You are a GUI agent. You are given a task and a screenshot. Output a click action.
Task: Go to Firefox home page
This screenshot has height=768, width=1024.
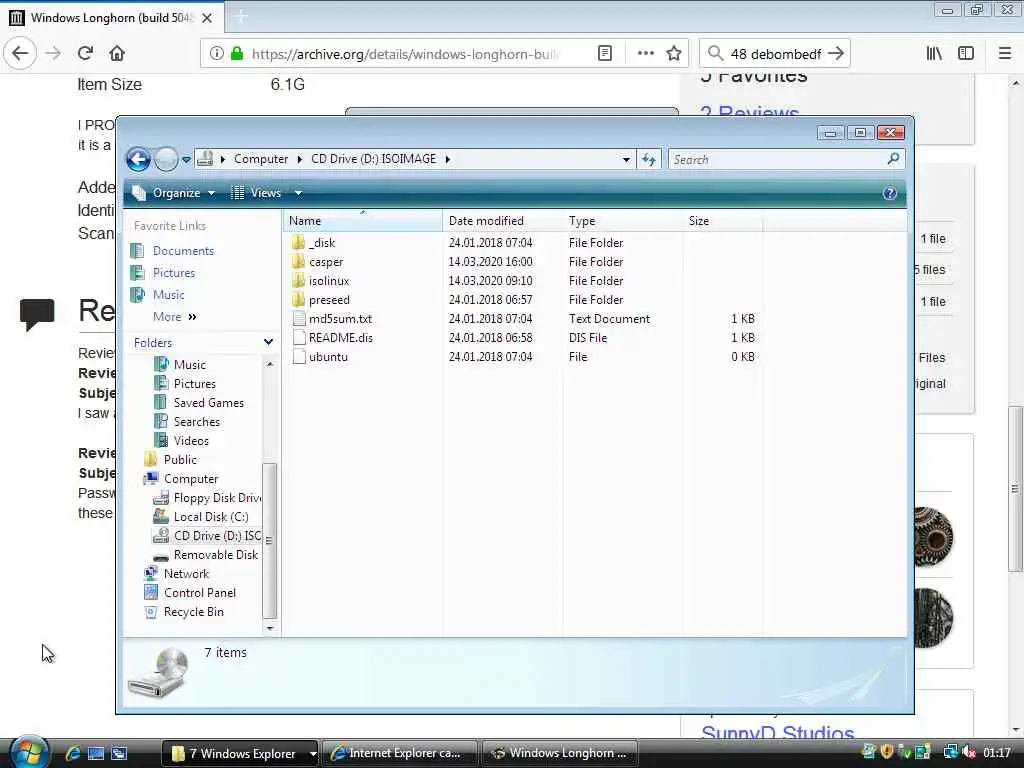click(117, 54)
